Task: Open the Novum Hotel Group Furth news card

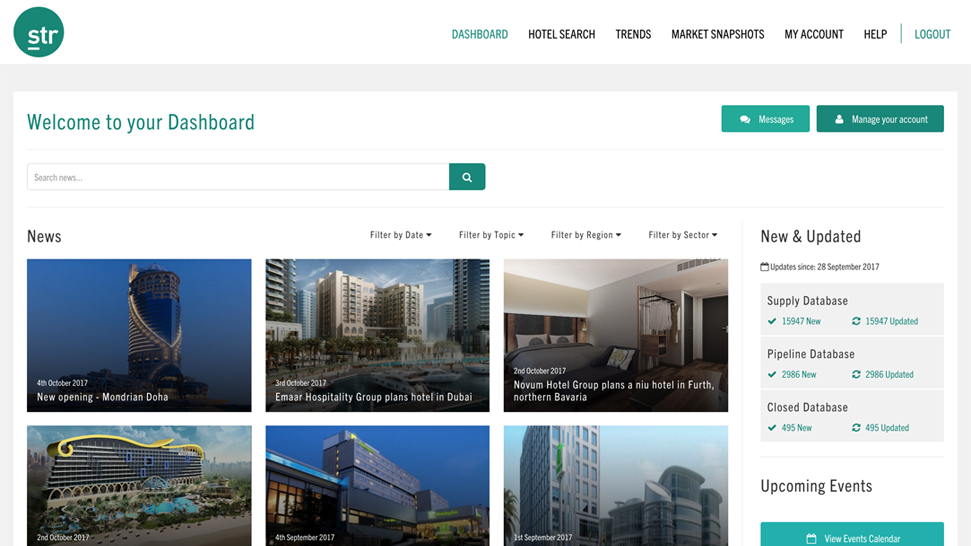Action: [616, 336]
